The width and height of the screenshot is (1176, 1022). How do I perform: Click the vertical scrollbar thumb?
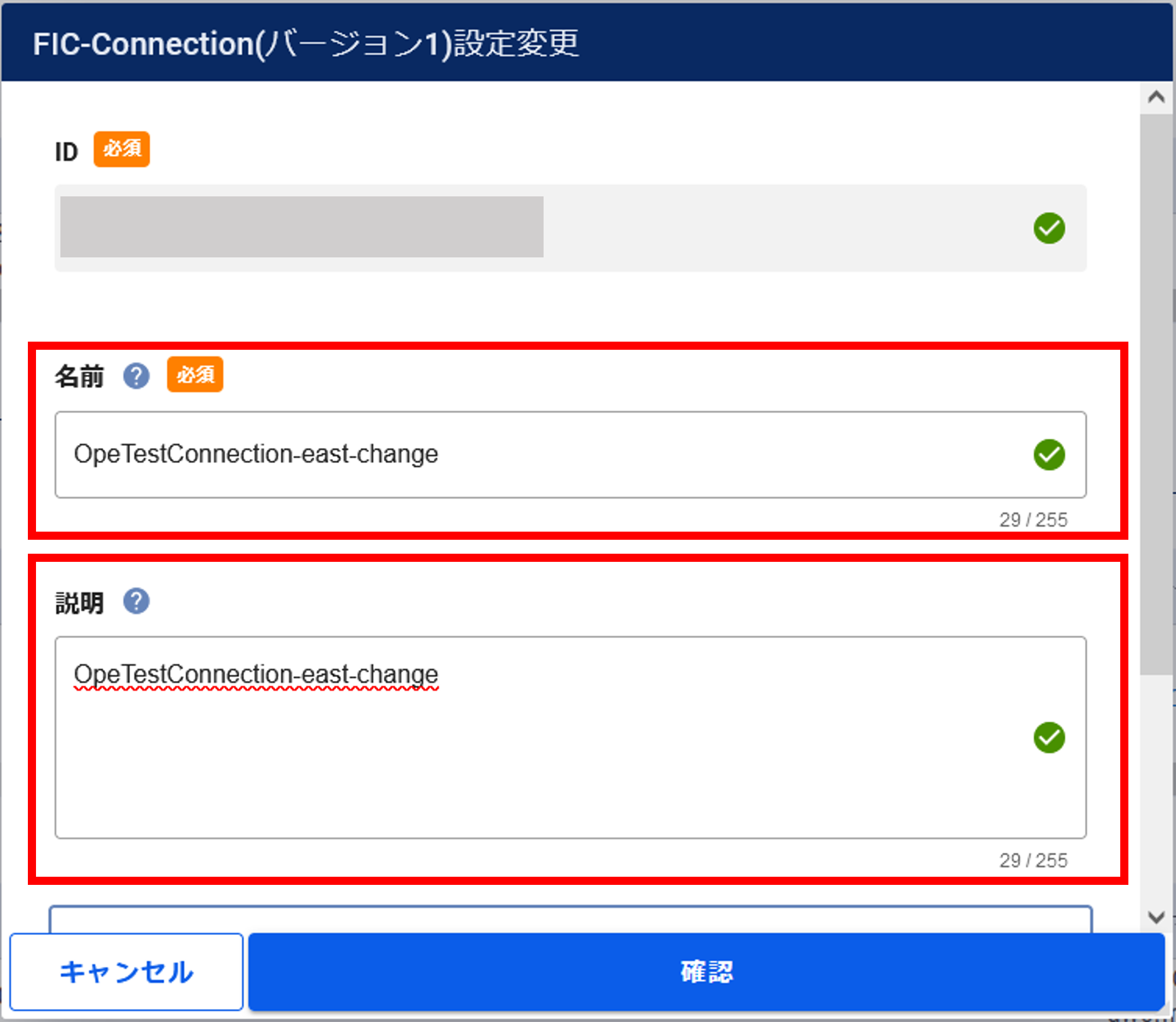(x=1156, y=395)
